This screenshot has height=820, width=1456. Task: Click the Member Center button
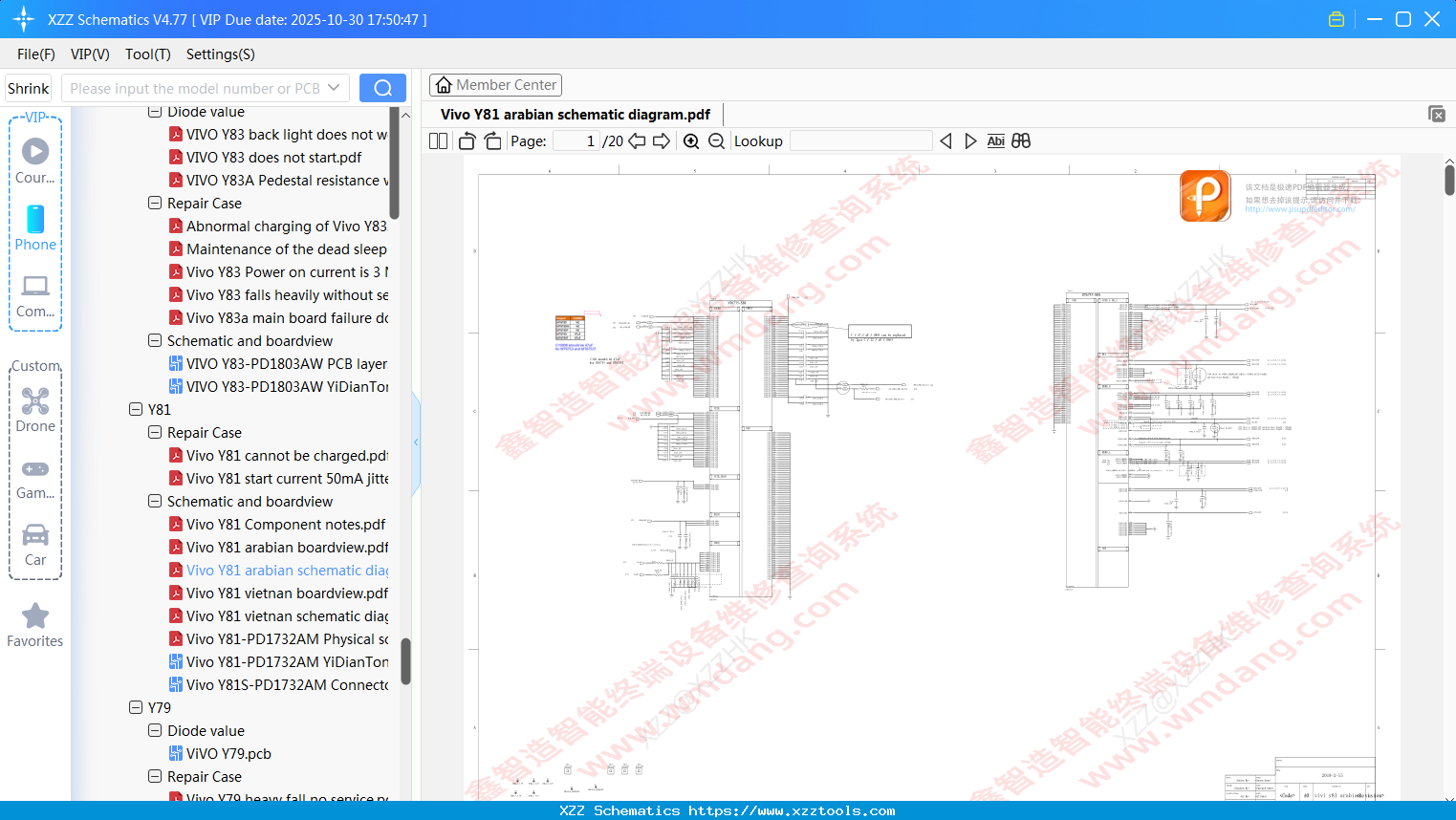coord(495,85)
